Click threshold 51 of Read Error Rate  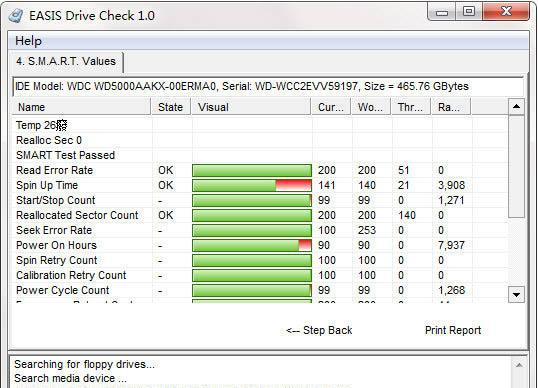pyautogui.click(x=404, y=171)
